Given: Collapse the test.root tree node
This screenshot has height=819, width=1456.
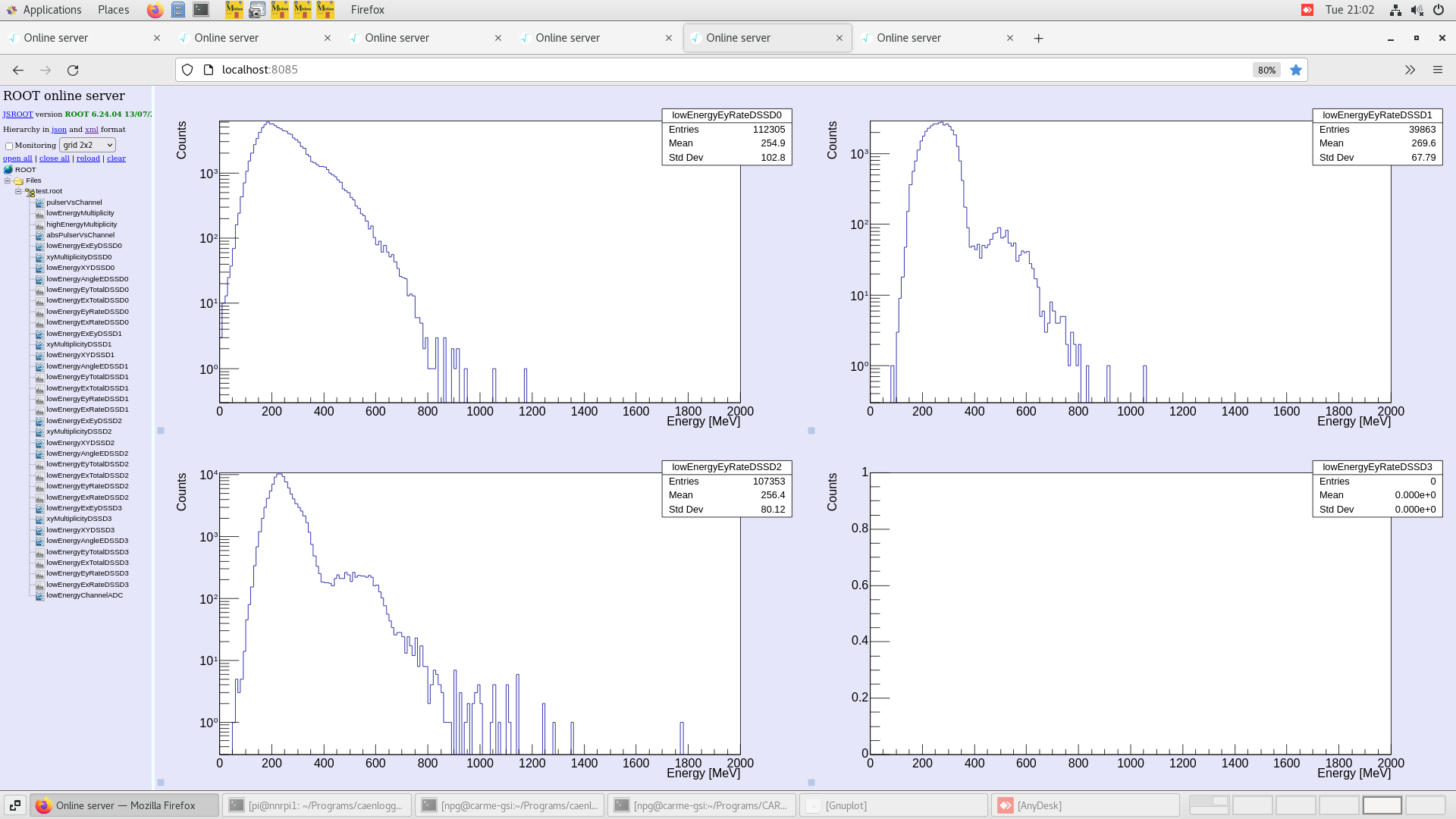Looking at the screenshot, I should click(x=18, y=192).
